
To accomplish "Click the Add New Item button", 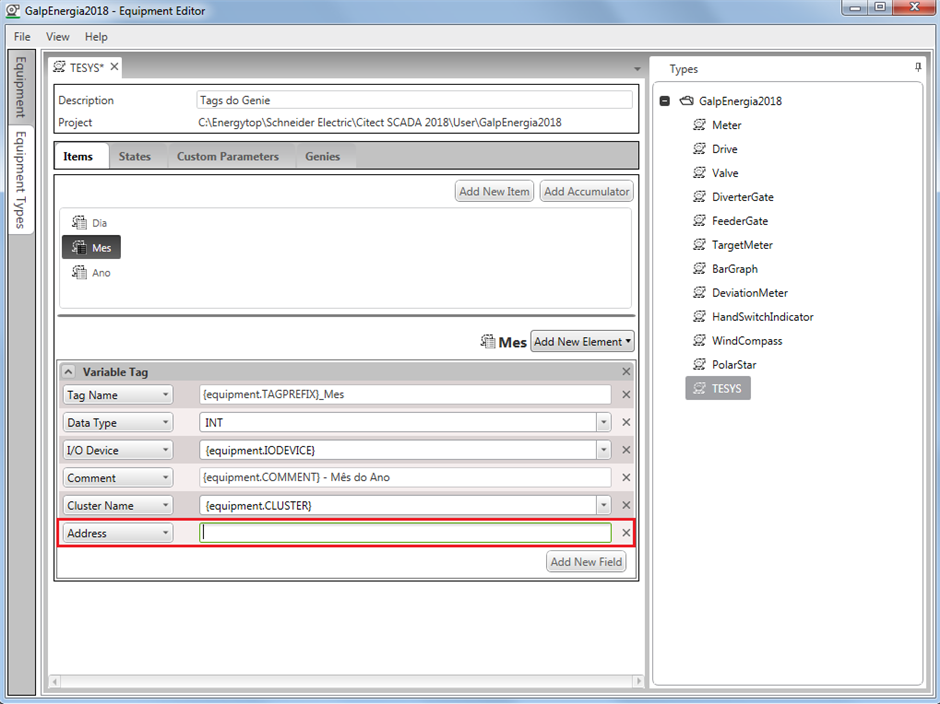I will (x=494, y=191).
